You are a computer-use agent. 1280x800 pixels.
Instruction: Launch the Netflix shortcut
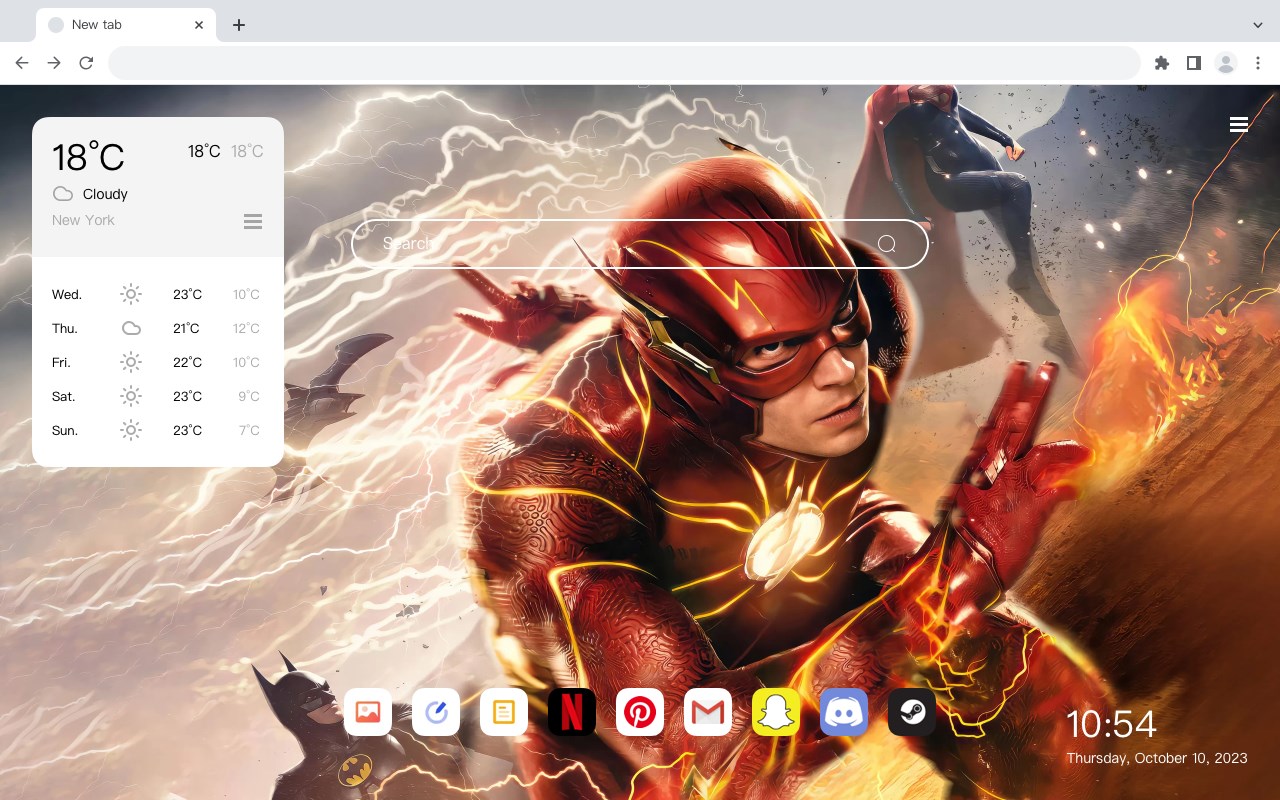[572, 712]
